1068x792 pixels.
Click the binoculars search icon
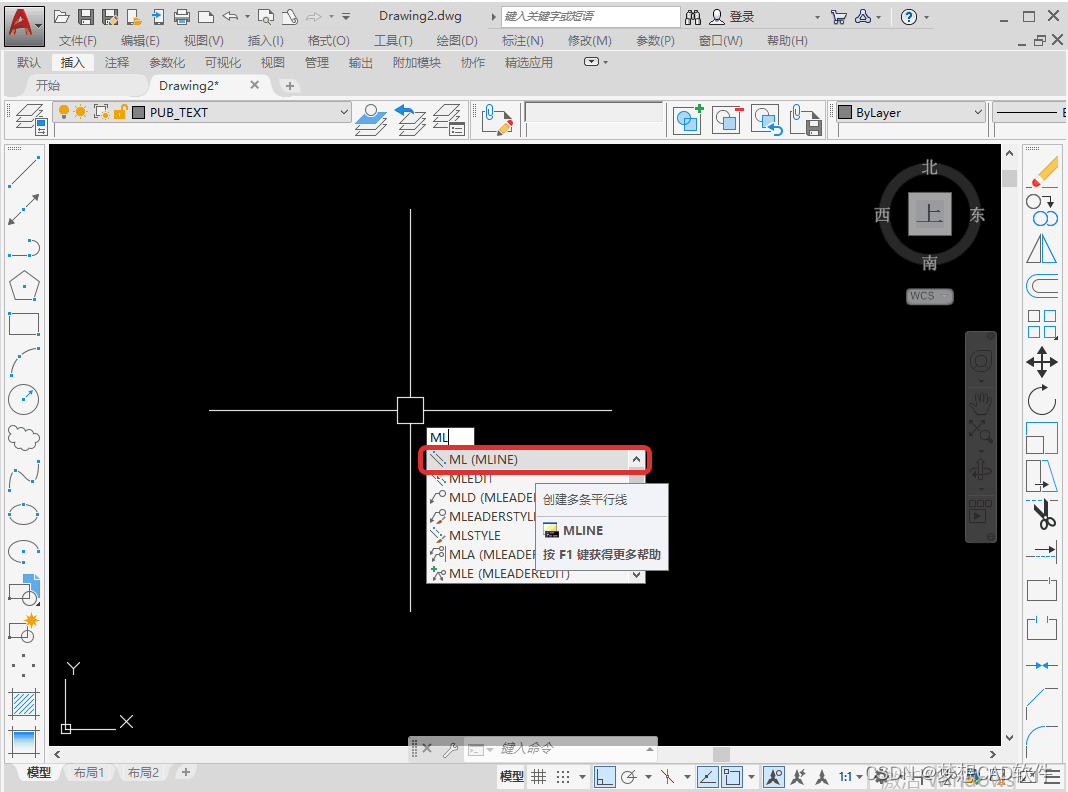tap(693, 17)
